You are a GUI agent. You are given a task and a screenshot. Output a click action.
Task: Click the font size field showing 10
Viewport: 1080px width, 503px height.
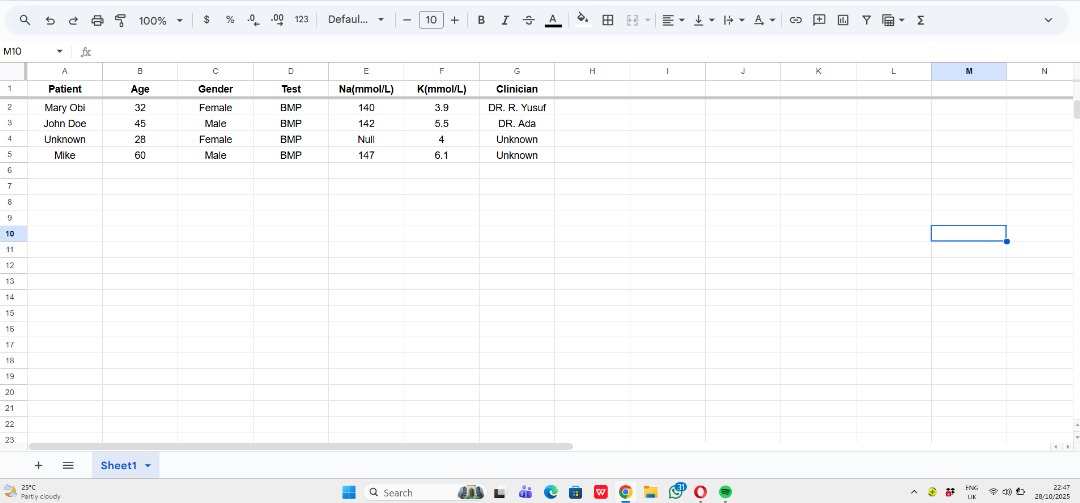pyautogui.click(x=431, y=20)
